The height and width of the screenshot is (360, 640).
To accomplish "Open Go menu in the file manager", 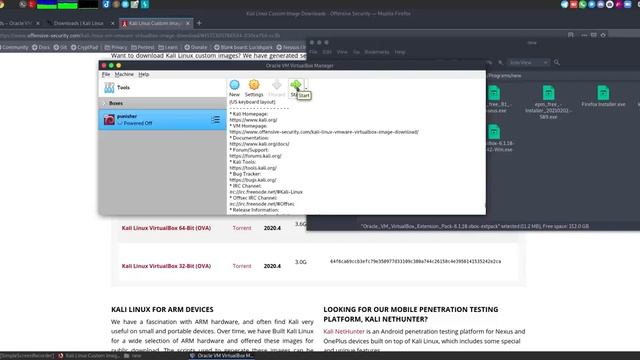I will 356,52.
